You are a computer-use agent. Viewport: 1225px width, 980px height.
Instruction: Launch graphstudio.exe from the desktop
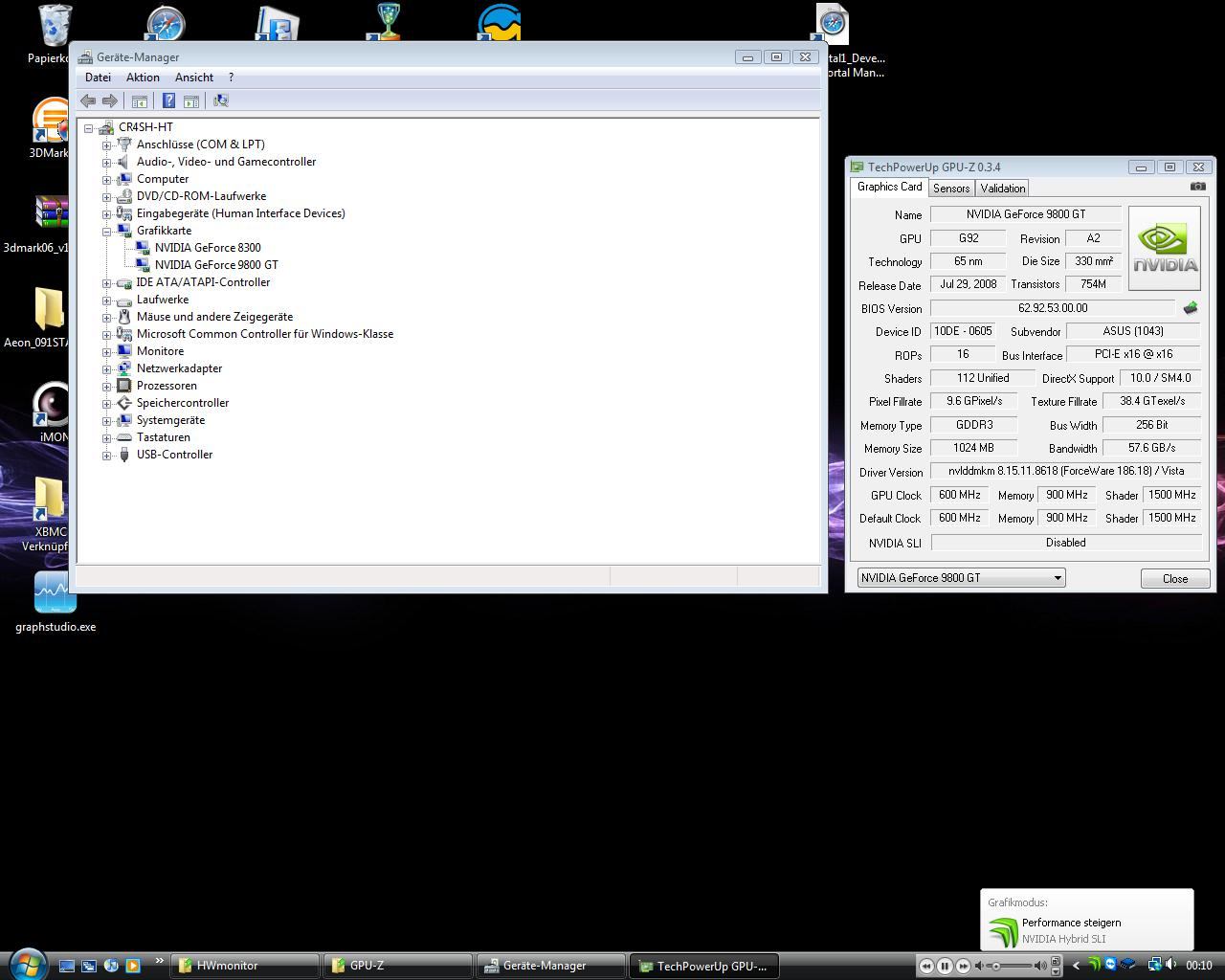coord(55,592)
